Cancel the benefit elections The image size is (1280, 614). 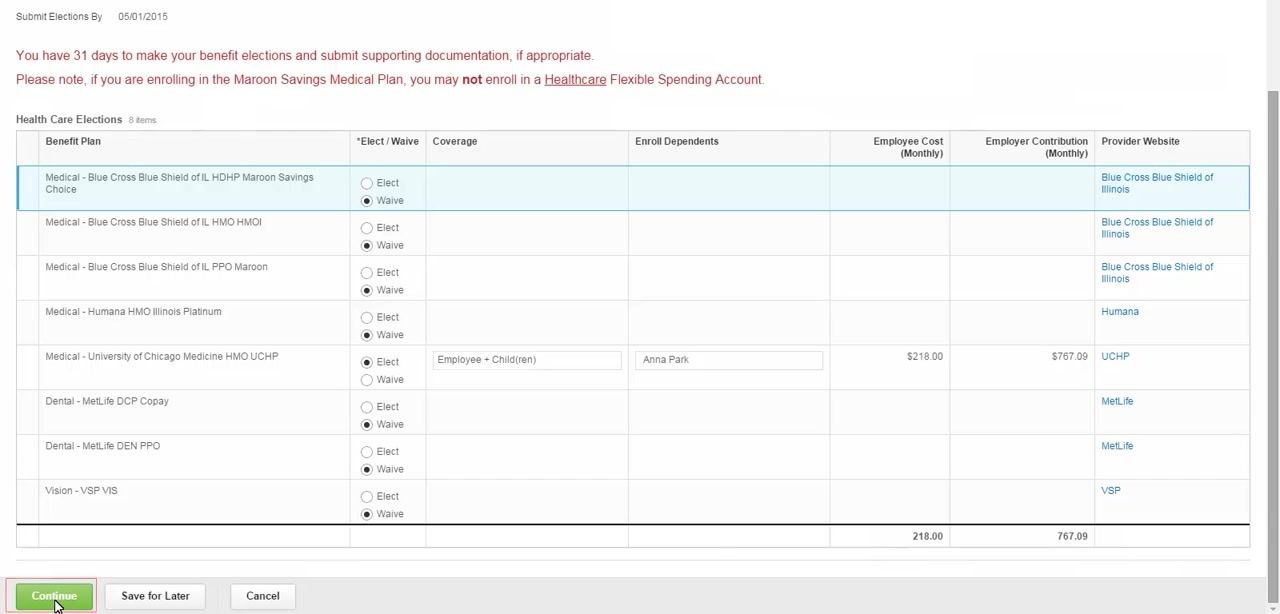click(263, 596)
